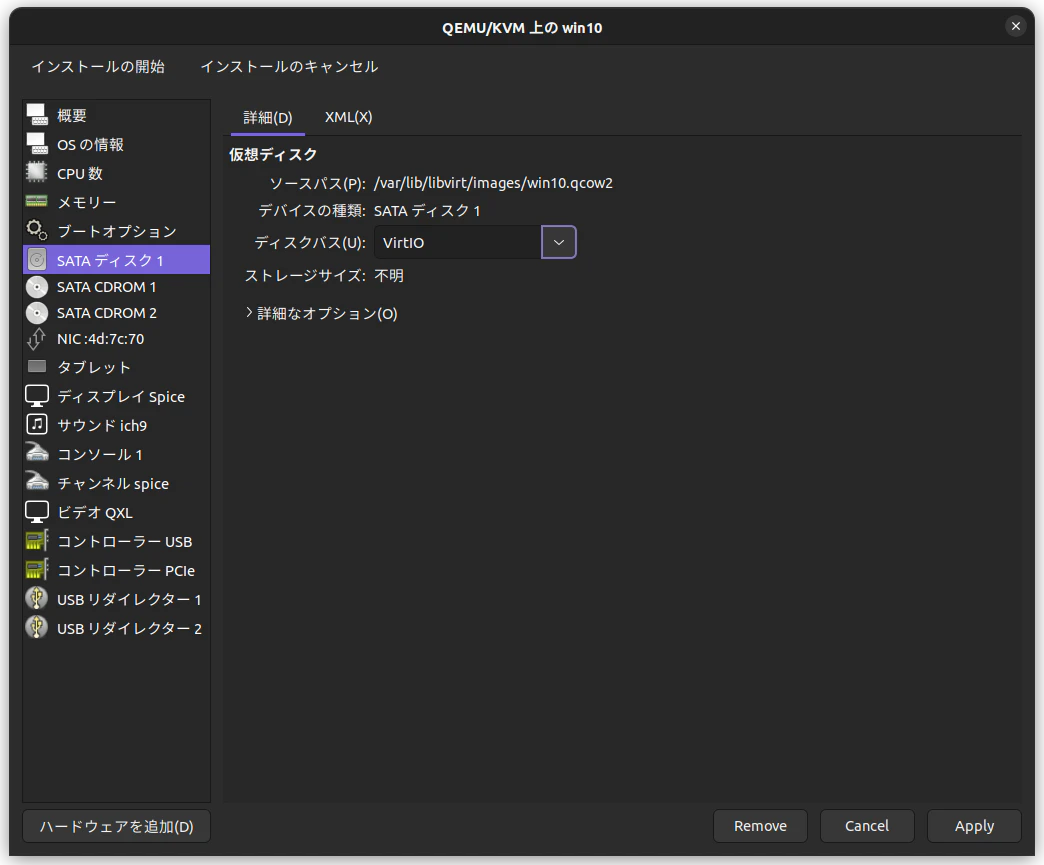Open the NIC :4d:7c:70 network icon
Viewport: 1044px width, 865px height.
(37, 339)
